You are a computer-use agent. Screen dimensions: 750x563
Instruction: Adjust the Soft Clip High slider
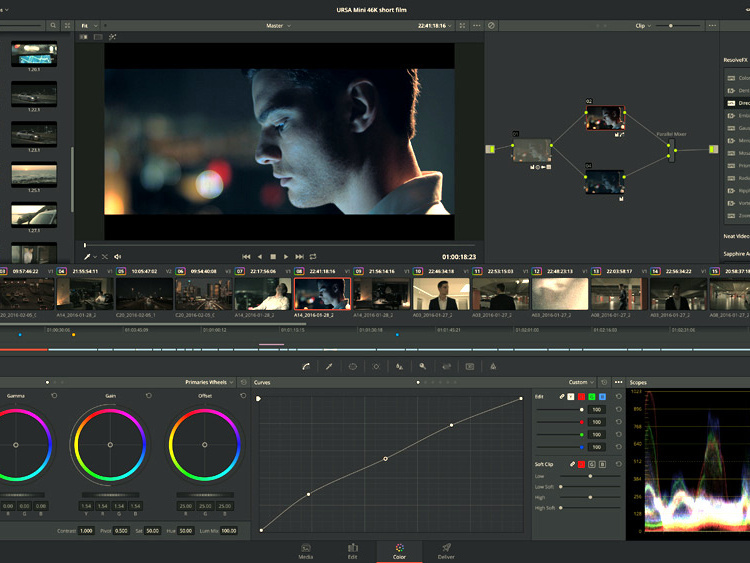590,497
